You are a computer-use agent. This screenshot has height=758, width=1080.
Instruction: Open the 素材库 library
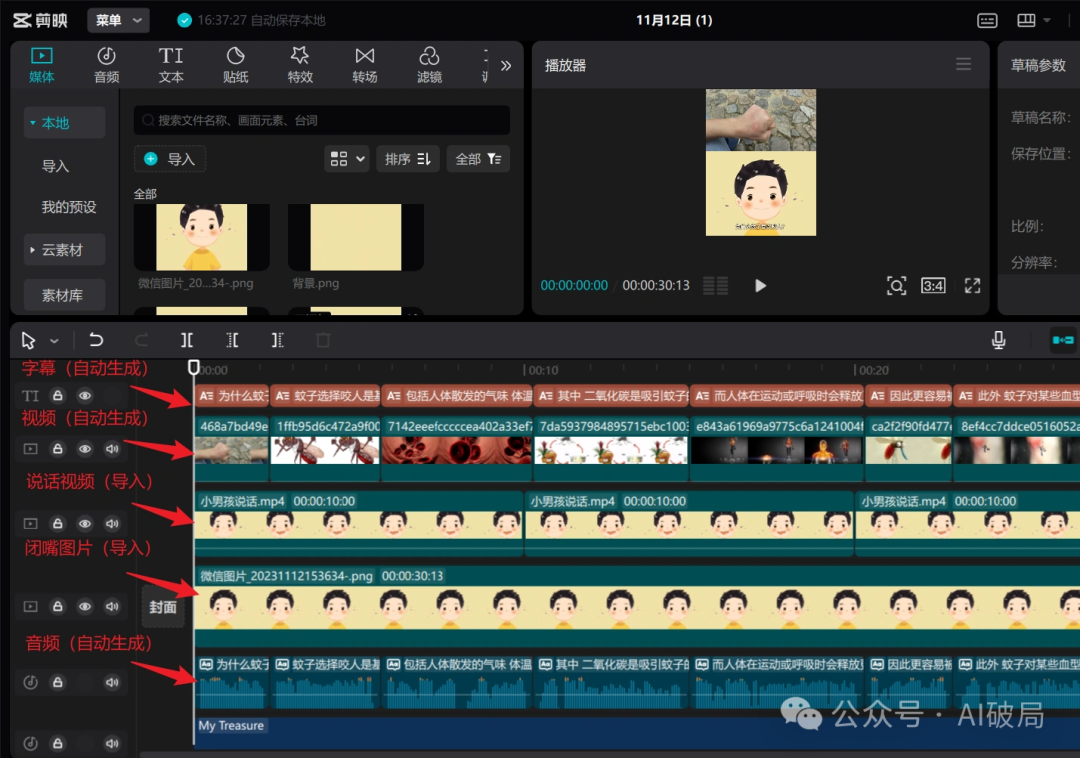pyautogui.click(x=64, y=295)
